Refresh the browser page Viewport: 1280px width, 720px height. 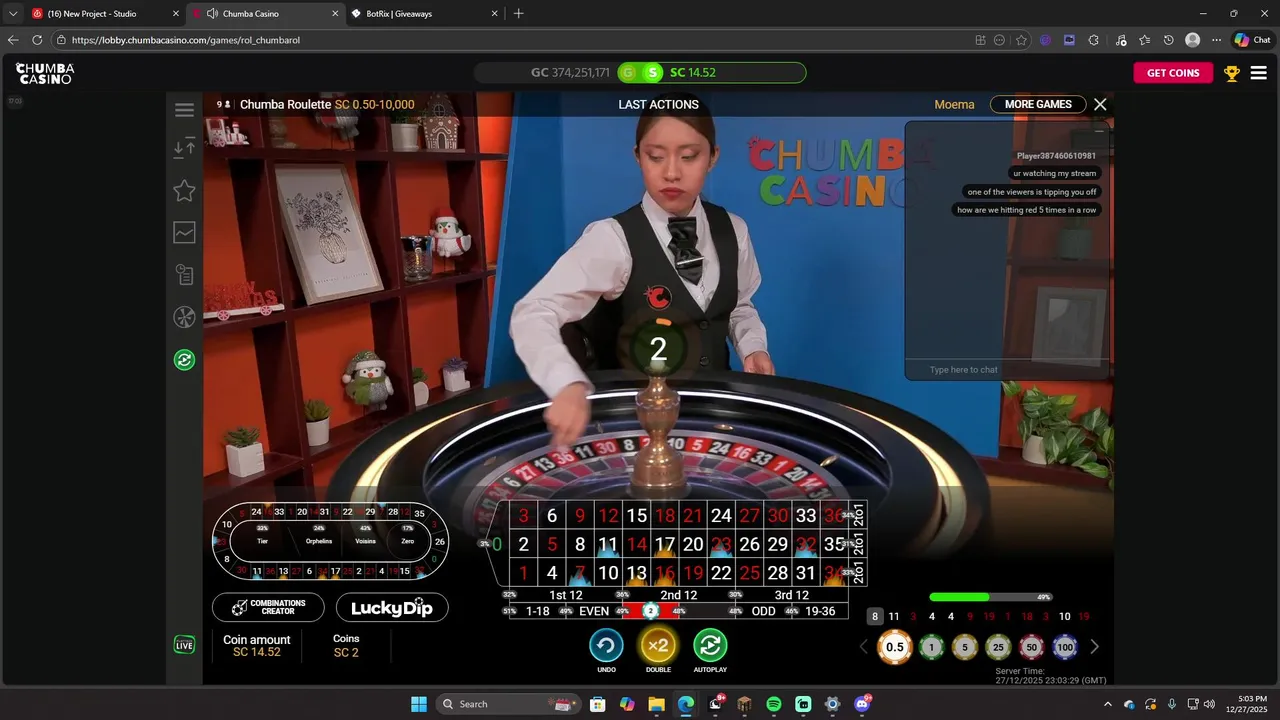click(37, 40)
